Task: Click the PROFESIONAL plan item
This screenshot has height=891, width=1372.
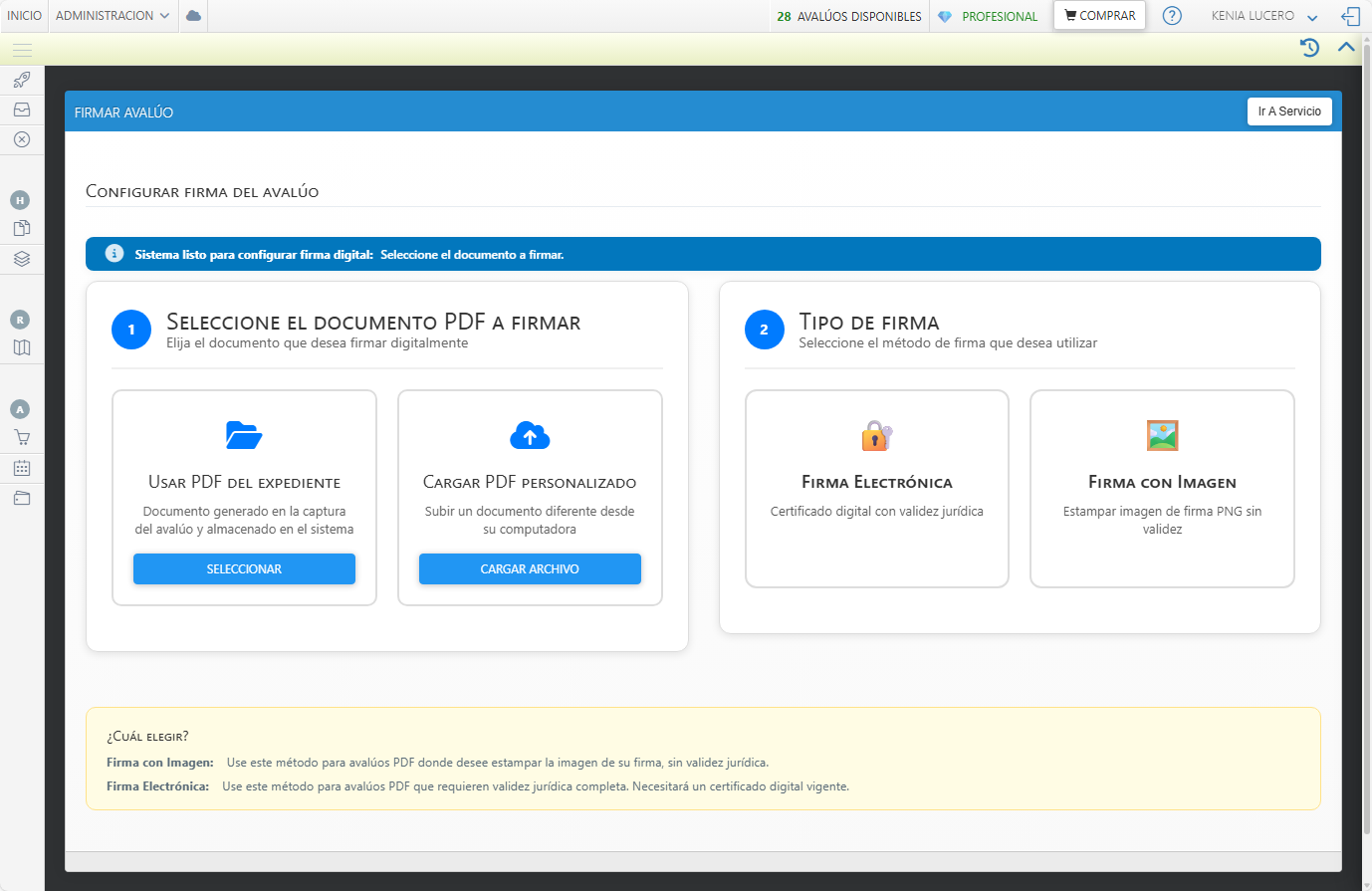Action: click(989, 16)
